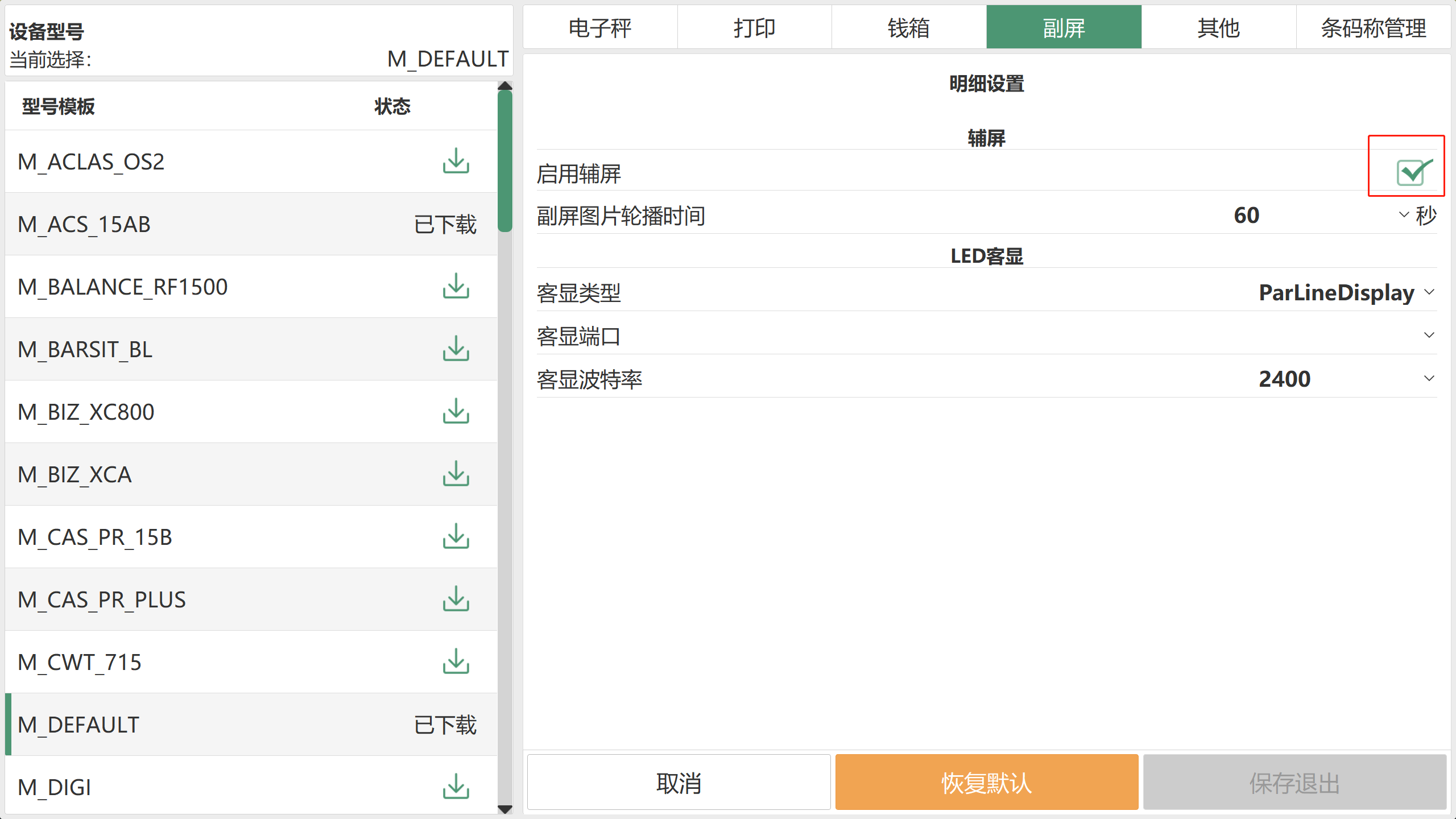Viewport: 1456px width, 819px height.
Task: Switch to the 电子秤 tab
Action: pyautogui.click(x=600, y=27)
